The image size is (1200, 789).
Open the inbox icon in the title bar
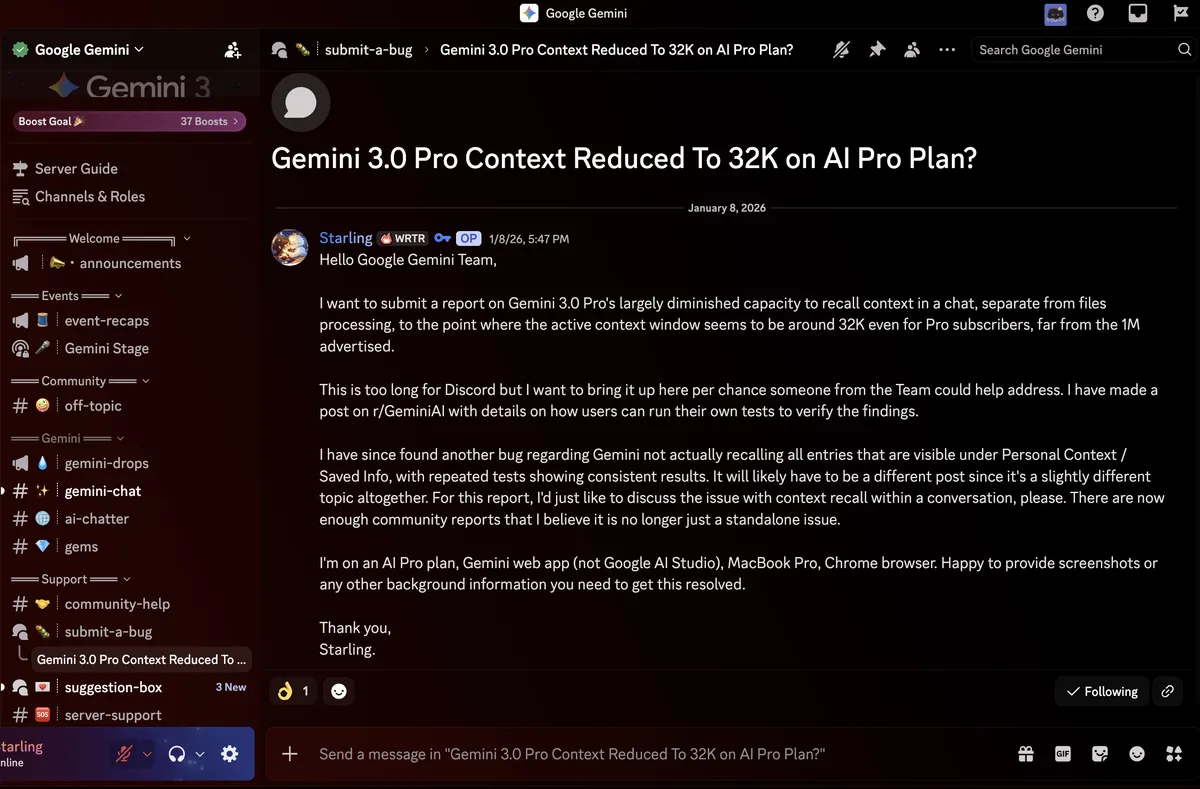[1137, 14]
